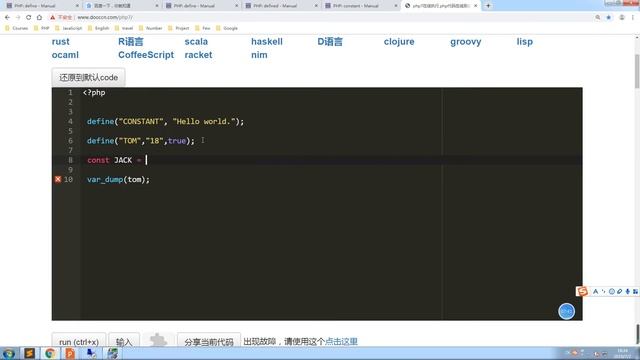Open the English bookmark folder
Image resolution: width=640 pixels, height=360 pixels.
pyautogui.click(x=98, y=28)
